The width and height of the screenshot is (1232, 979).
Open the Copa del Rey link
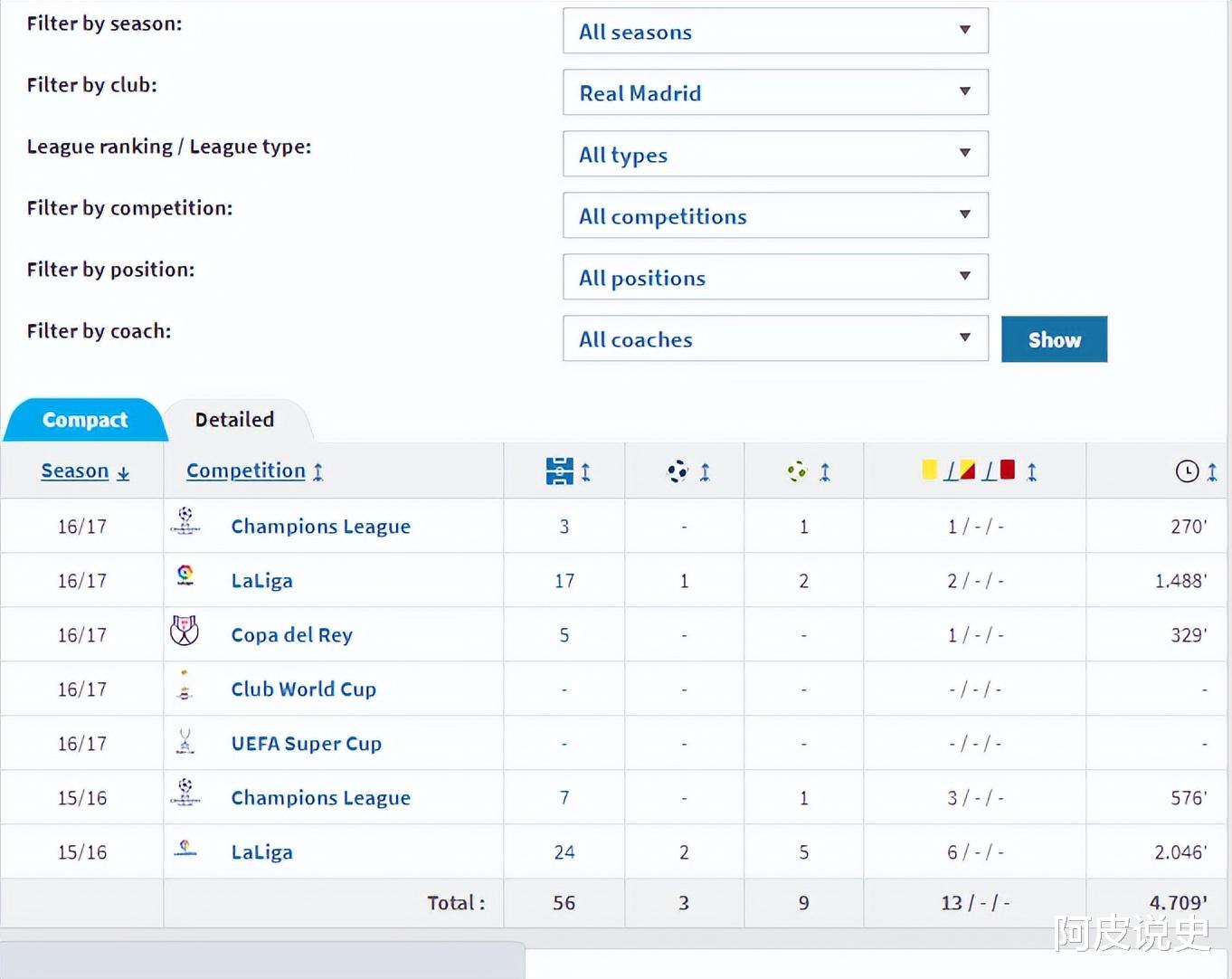coord(292,635)
